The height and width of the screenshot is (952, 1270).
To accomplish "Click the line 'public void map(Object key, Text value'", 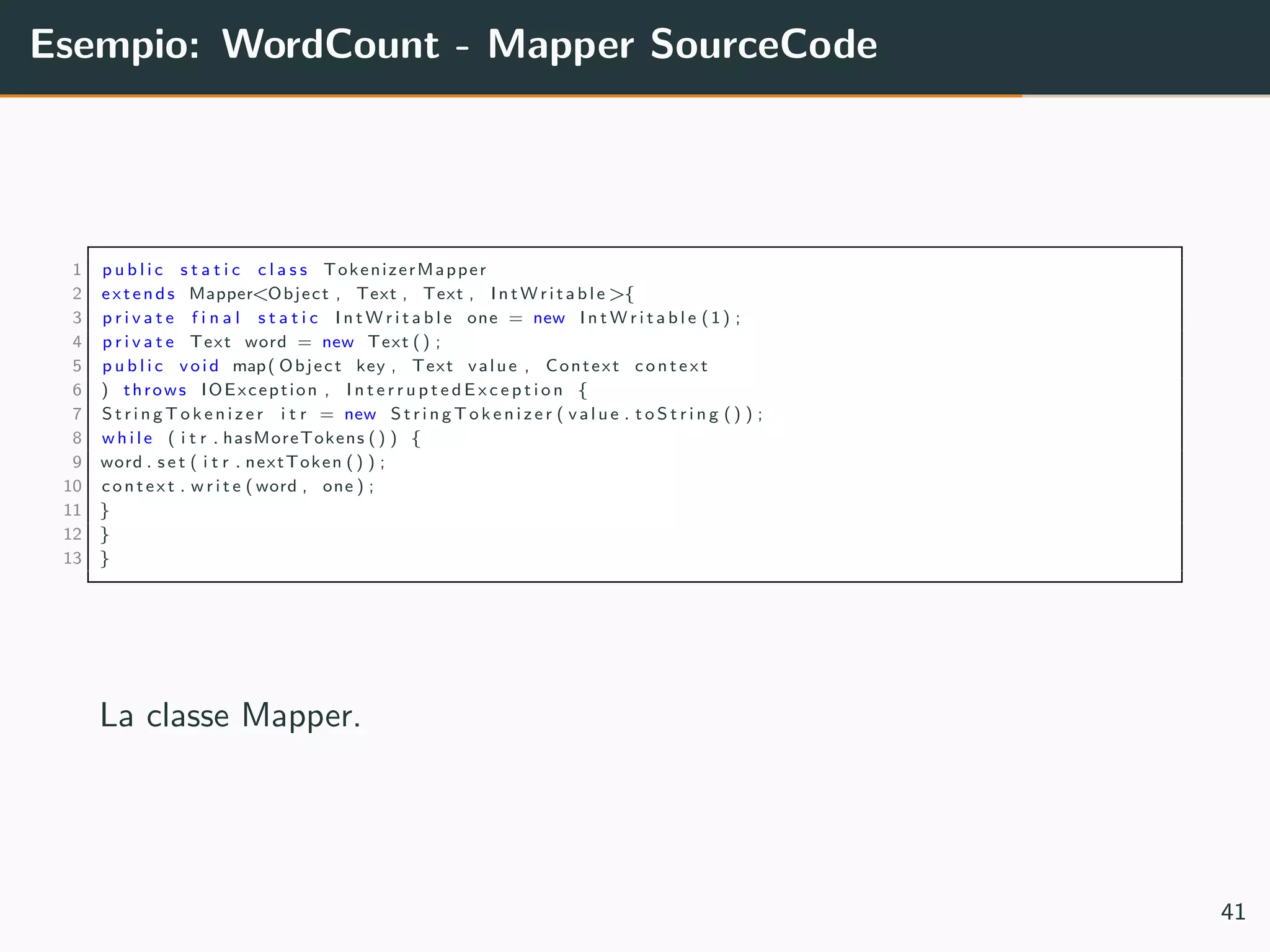I will coord(405,366).
